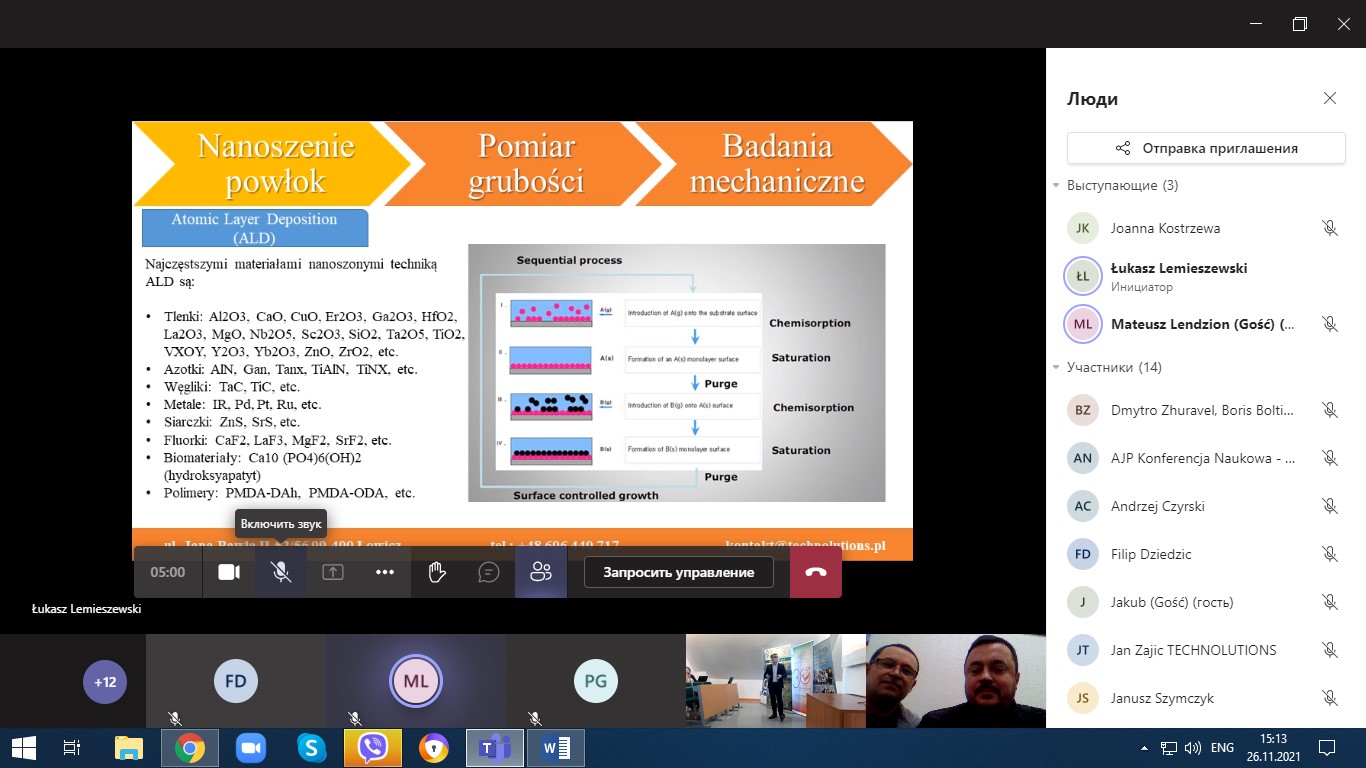Switch to Word on the taskbar
Image resolution: width=1366 pixels, height=768 pixels.
point(556,747)
